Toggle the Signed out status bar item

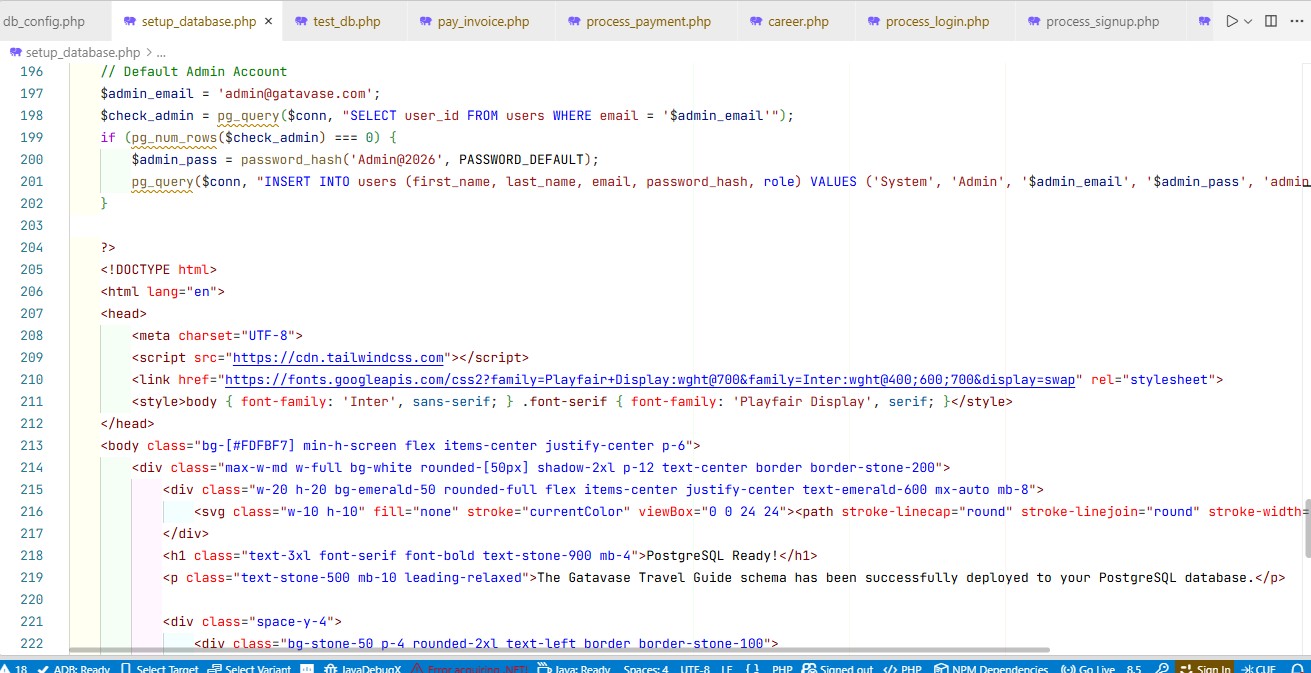point(838,668)
